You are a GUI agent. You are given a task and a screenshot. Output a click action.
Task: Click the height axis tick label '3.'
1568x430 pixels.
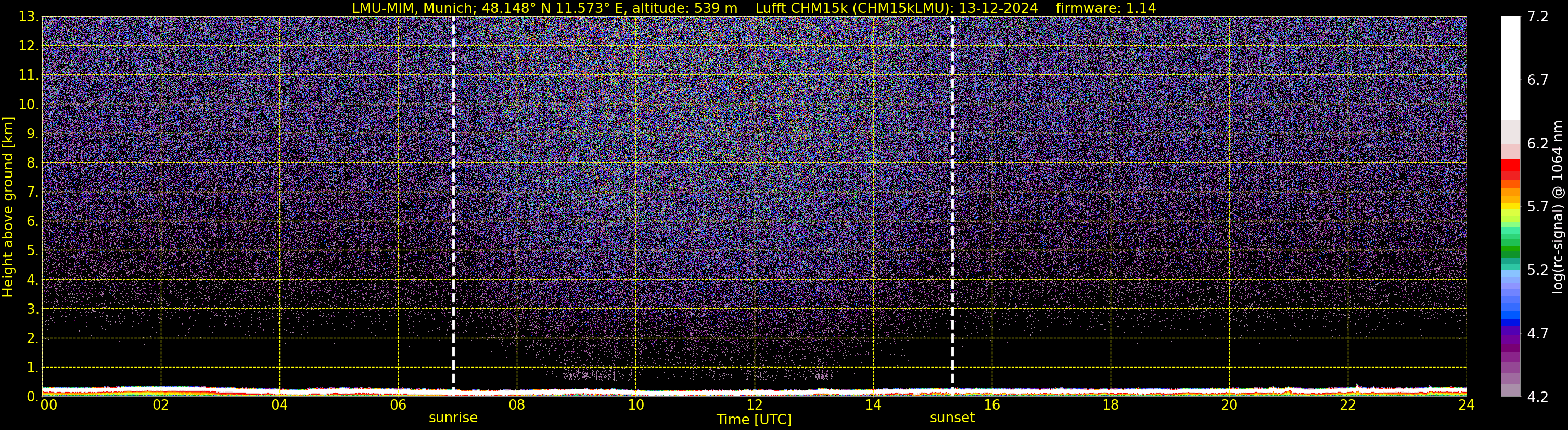pos(32,309)
